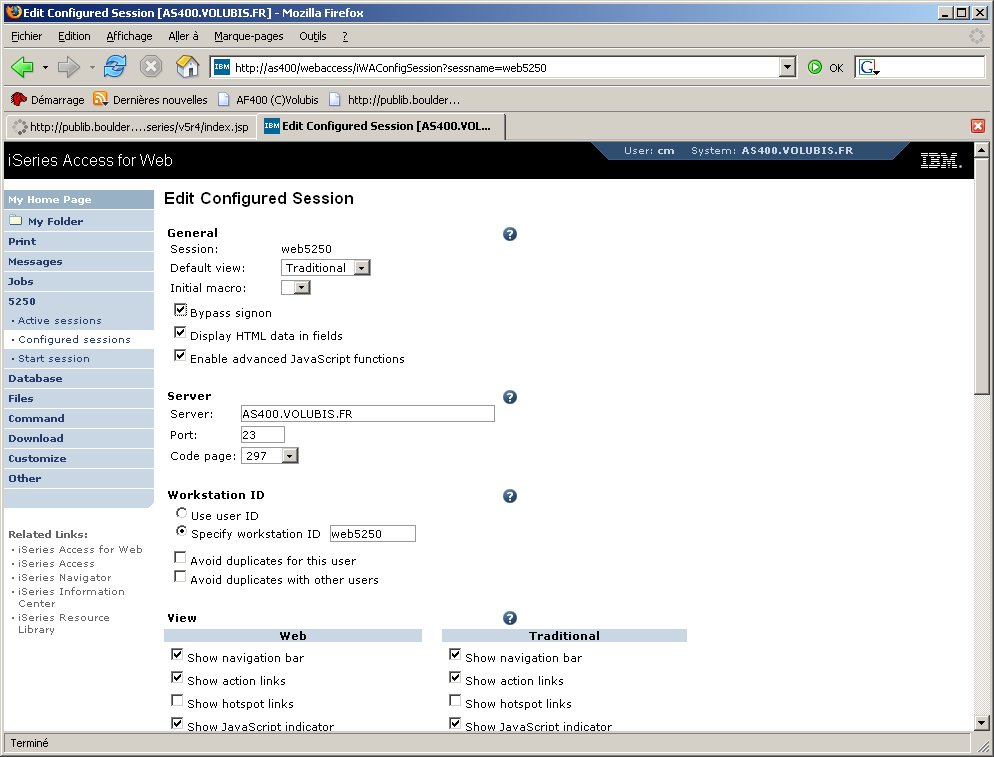Open help icon for Server section
This screenshot has width=994, height=757.
click(510, 397)
